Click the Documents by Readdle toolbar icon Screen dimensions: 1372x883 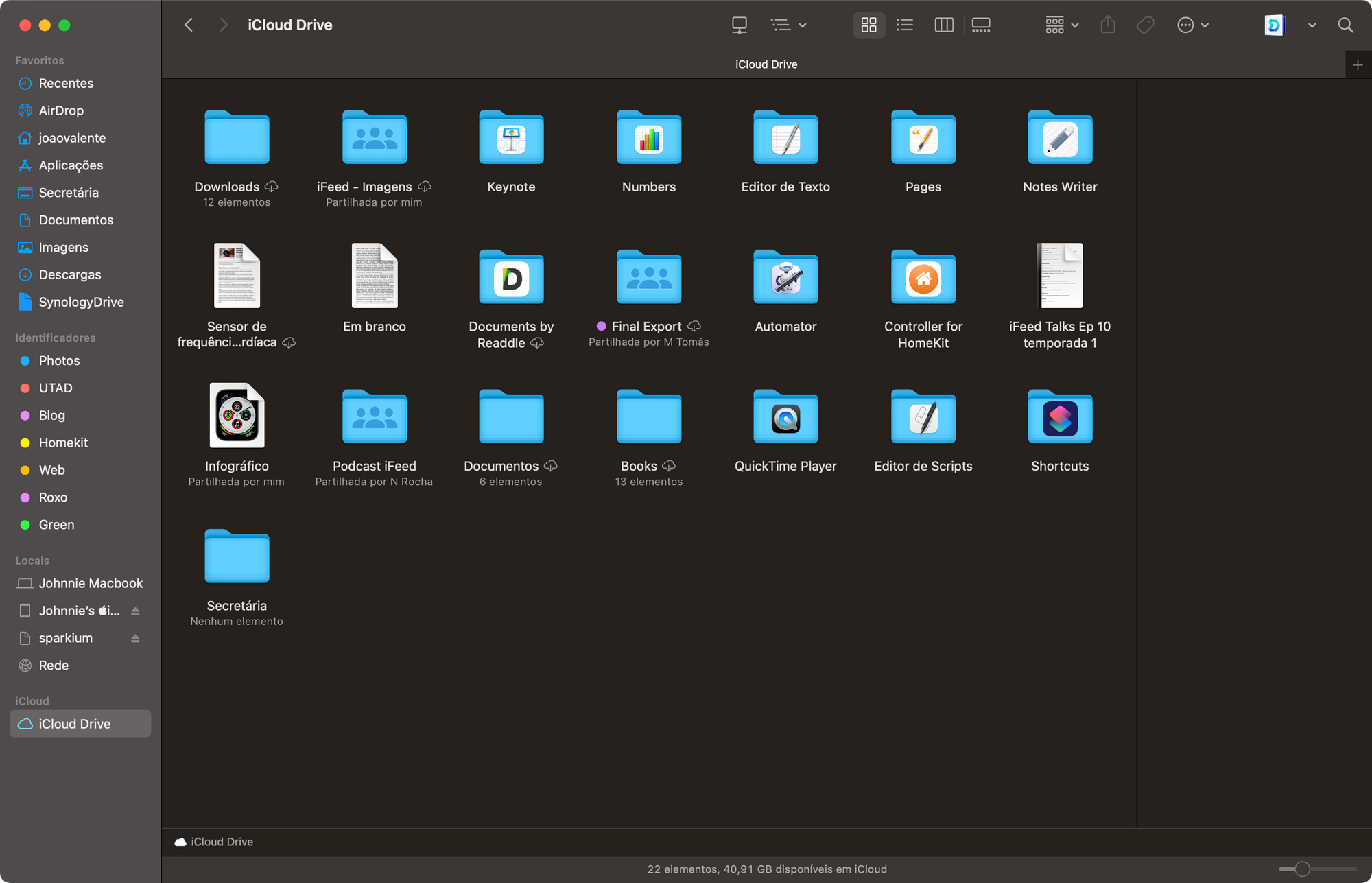pyautogui.click(x=1274, y=25)
